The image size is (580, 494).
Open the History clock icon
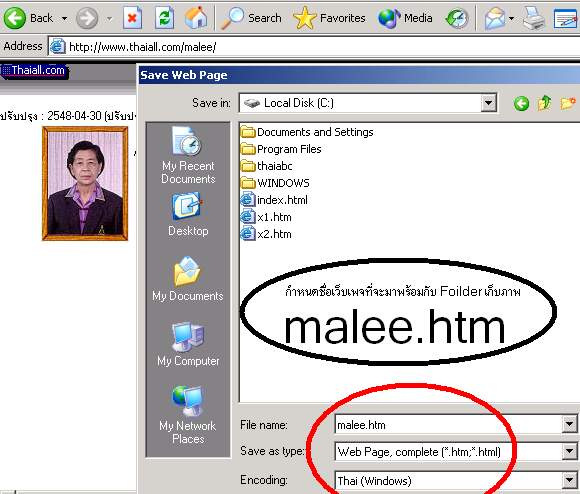(457, 18)
